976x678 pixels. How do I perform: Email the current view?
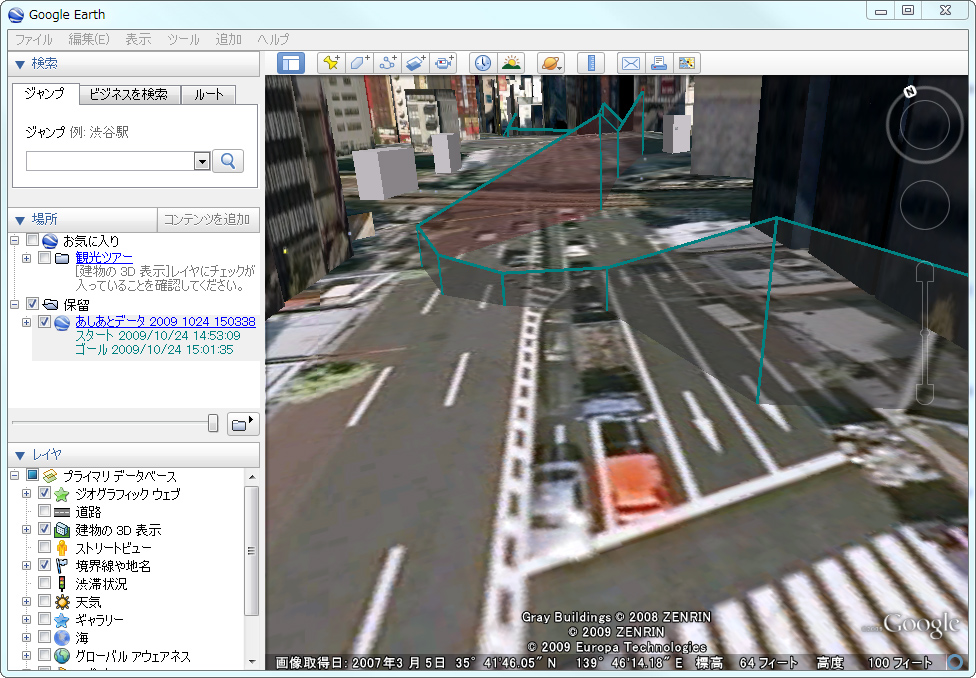631,62
